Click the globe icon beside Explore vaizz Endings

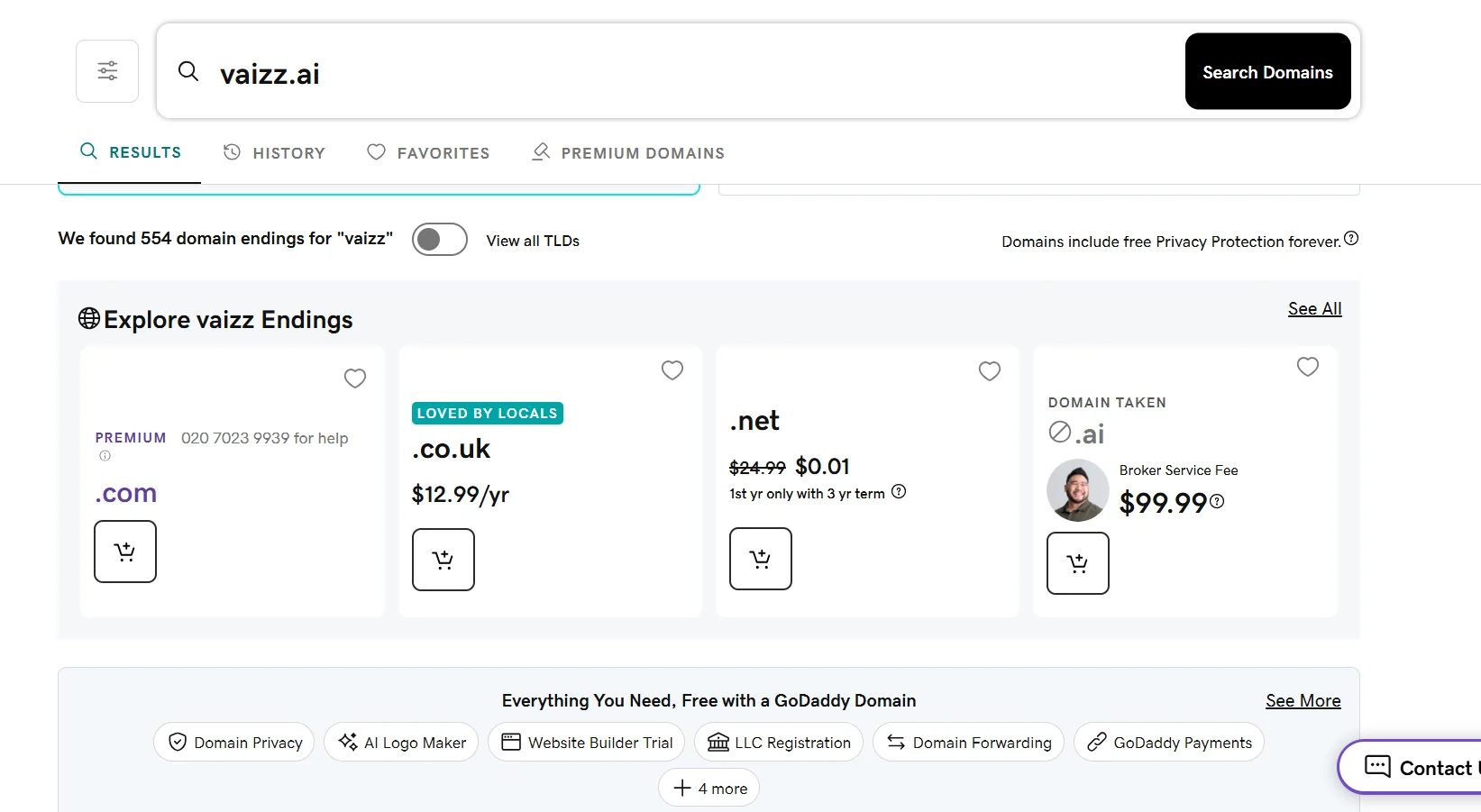pos(89,318)
